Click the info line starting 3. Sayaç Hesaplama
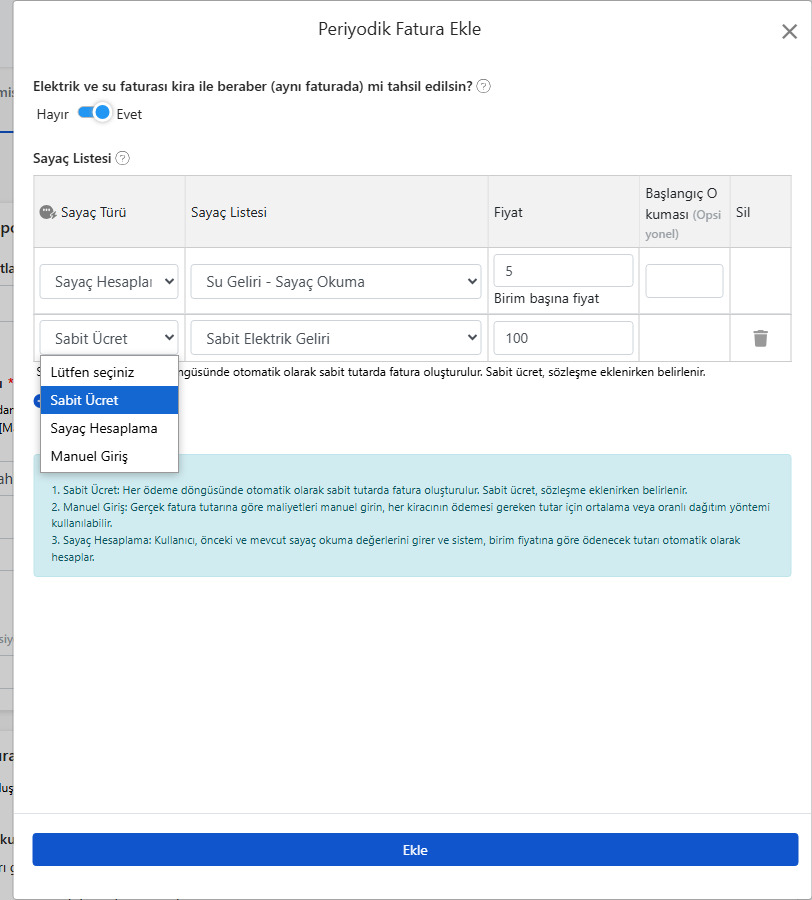The image size is (812, 900). [x=396, y=548]
